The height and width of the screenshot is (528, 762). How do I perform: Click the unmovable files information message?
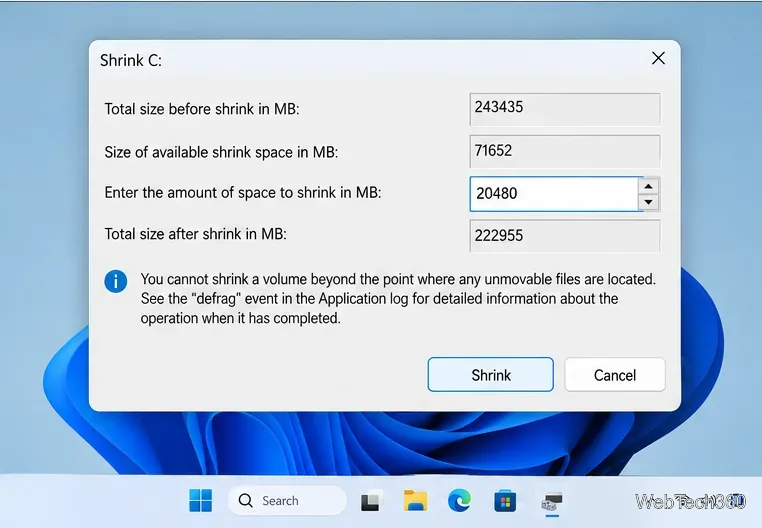(398, 299)
